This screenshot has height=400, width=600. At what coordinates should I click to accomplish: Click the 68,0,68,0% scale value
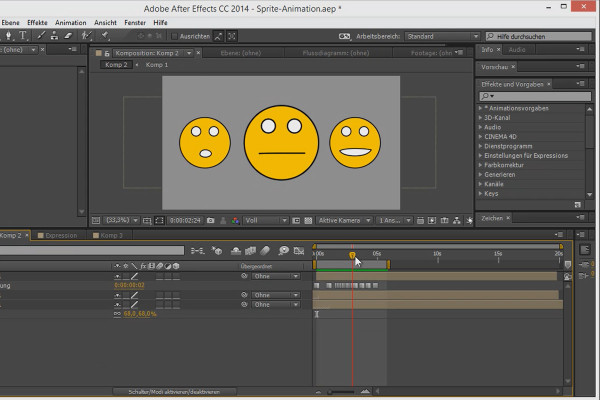pos(140,314)
